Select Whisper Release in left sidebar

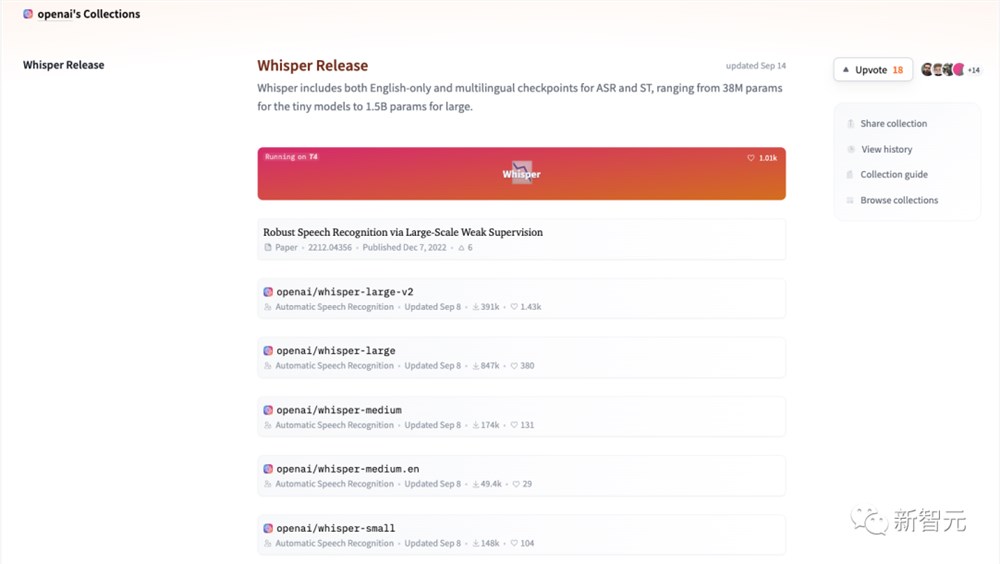pyautogui.click(x=63, y=65)
